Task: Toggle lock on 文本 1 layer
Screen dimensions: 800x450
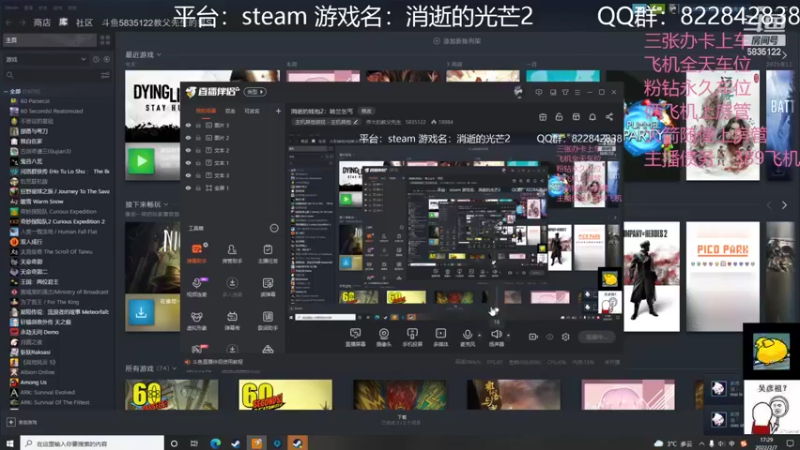Action: coord(198,163)
